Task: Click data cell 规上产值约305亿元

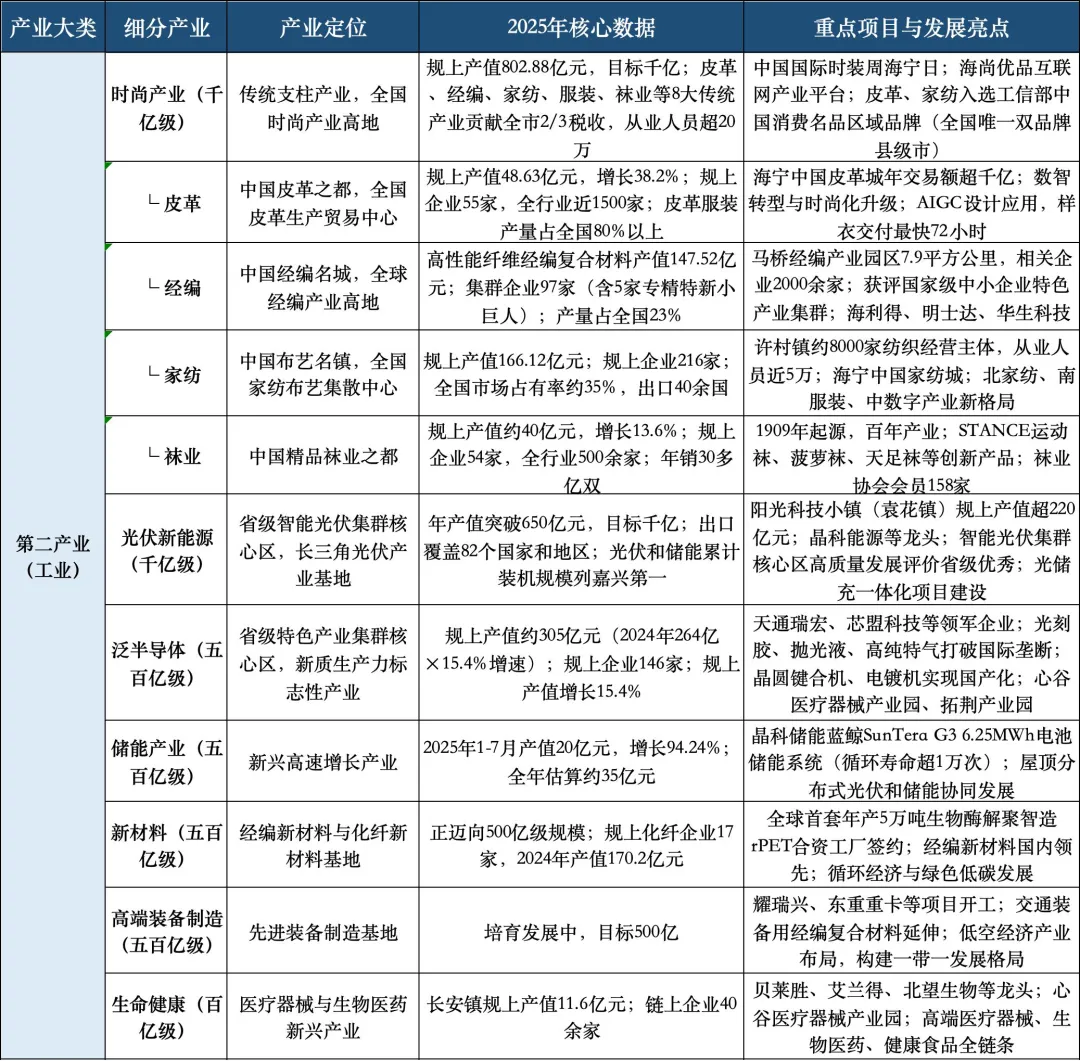Action: tap(581, 663)
